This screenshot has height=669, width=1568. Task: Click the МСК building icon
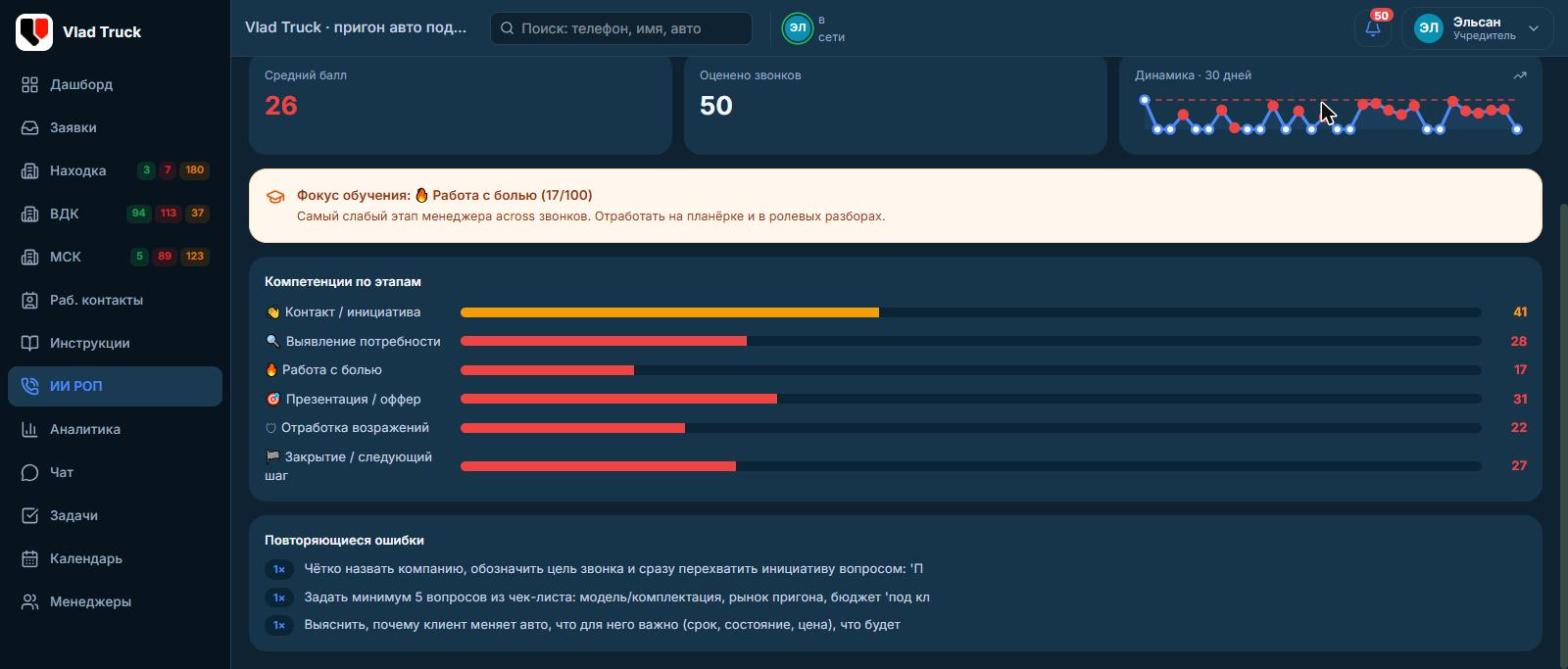[30, 257]
